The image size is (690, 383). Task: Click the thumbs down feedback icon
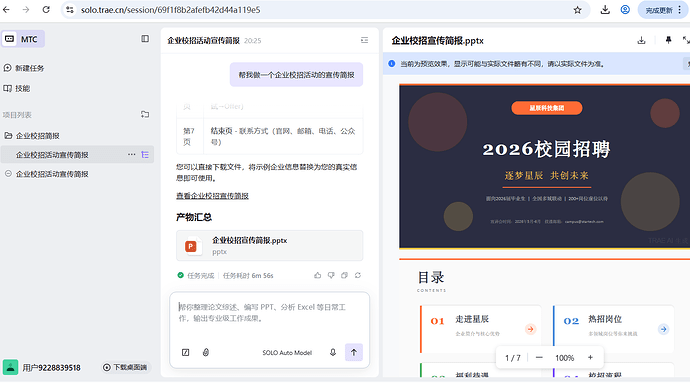coord(331,275)
